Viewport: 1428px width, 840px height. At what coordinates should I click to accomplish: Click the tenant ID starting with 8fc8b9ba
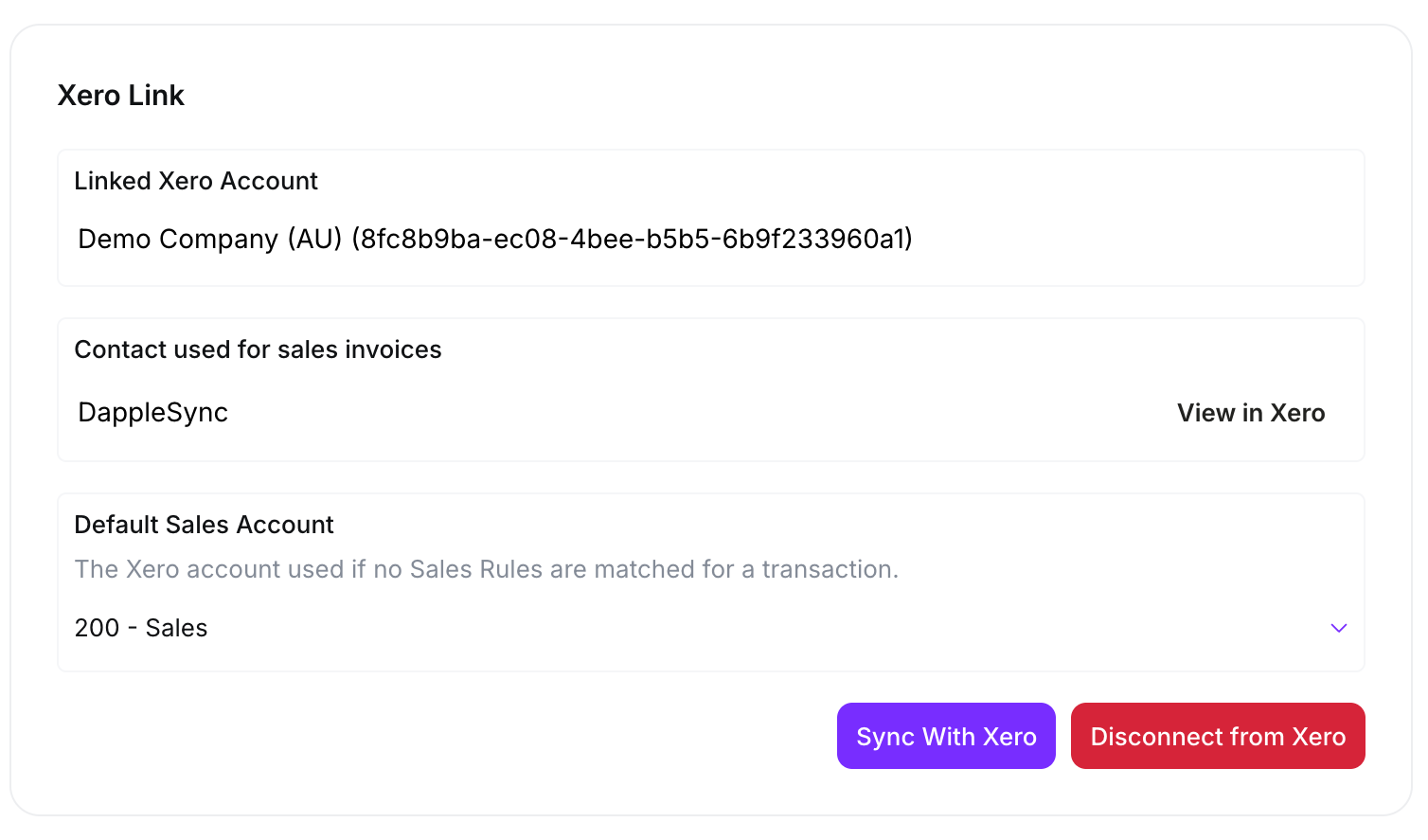tap(632, 239)
